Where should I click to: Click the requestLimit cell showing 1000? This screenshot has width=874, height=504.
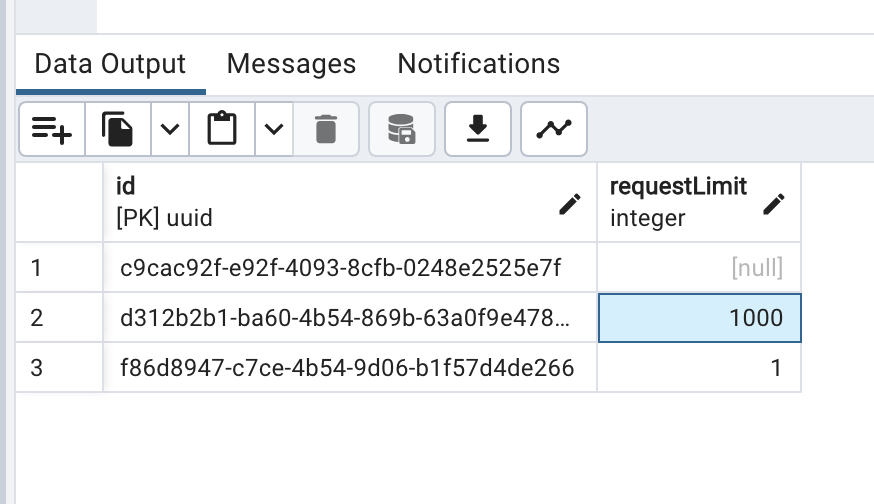click(x=700, y=318)
